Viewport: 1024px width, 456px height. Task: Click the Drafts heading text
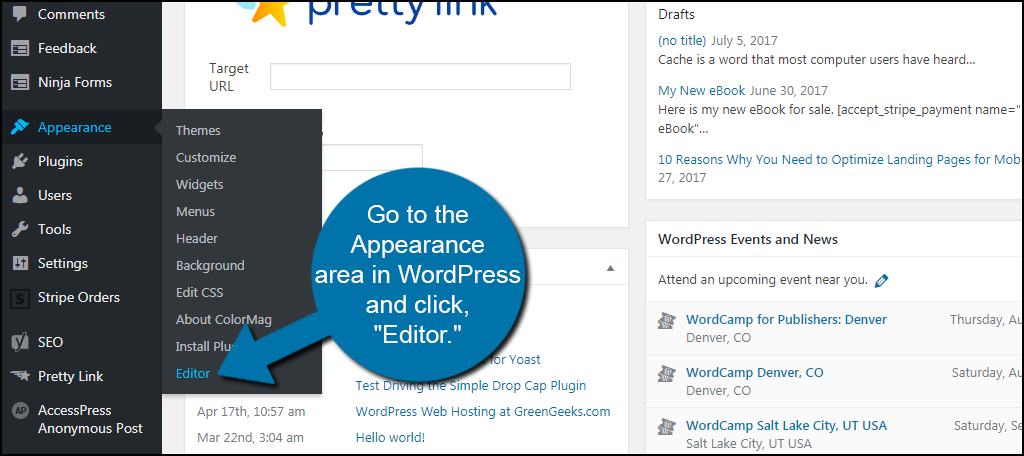coord(677,14)
